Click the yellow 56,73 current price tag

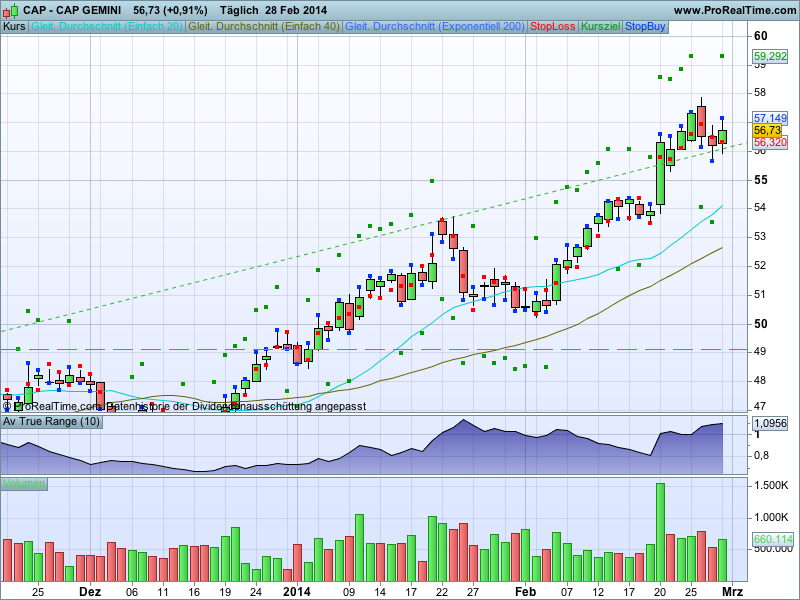pyautogui.click(x=767, y=131)
